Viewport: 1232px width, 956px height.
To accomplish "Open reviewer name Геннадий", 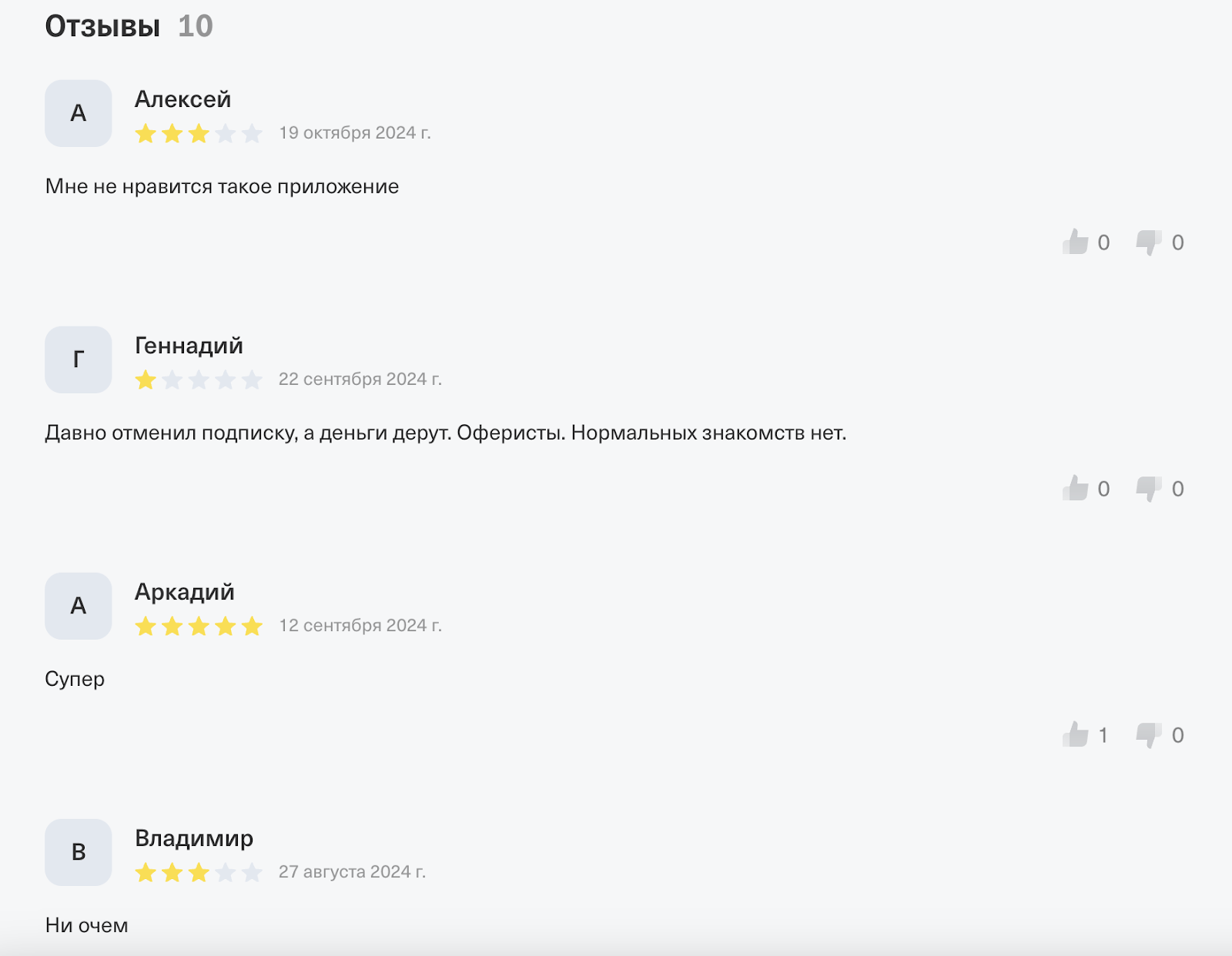I will pos(189,346).
